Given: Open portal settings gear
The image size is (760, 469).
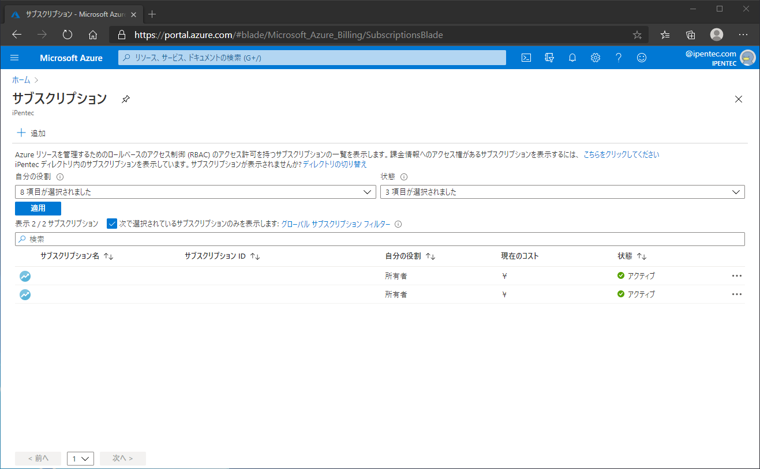Looking at the screenshot, I should pos(595,58).
